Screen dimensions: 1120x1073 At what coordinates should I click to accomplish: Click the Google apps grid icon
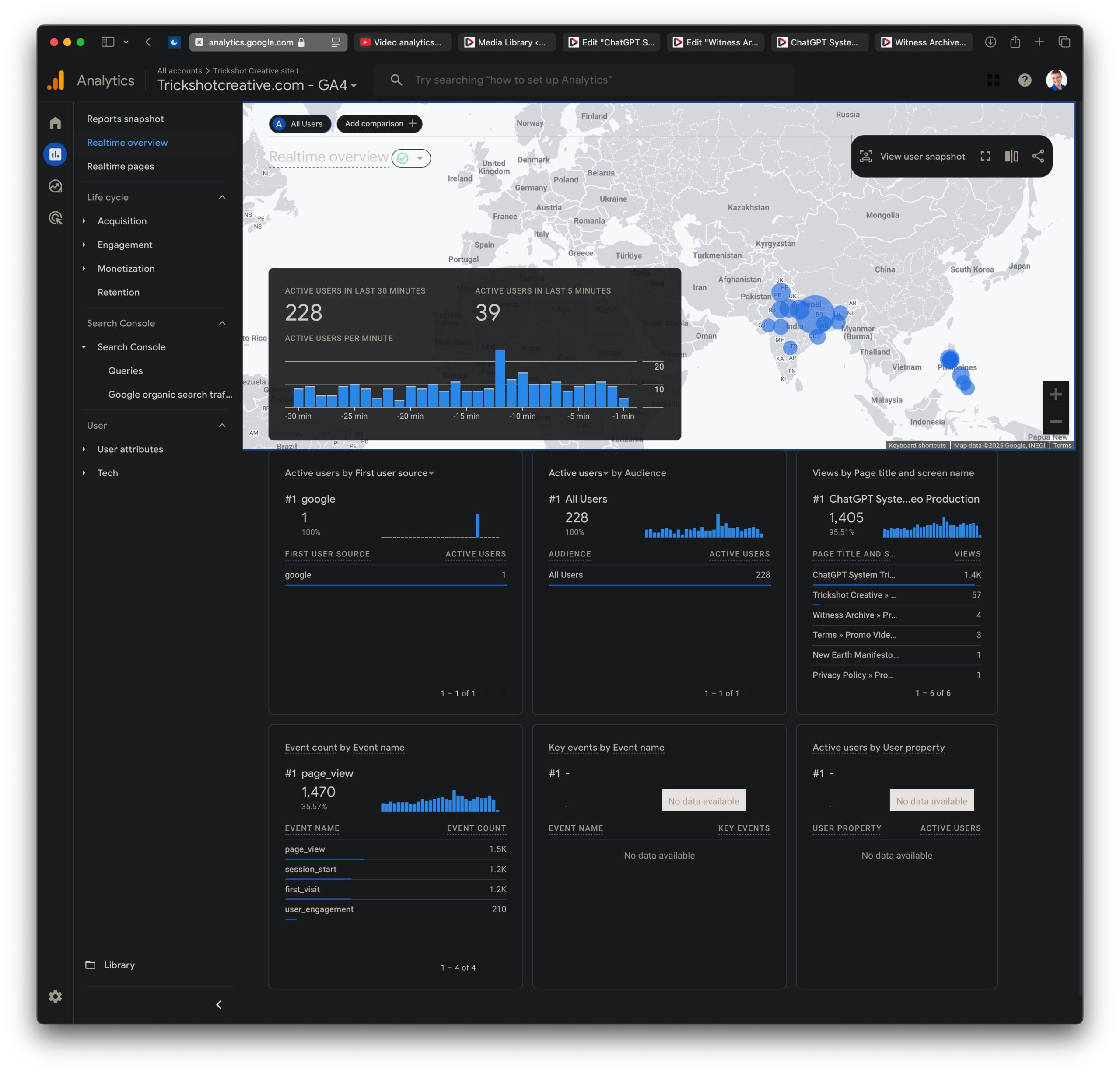993,80
